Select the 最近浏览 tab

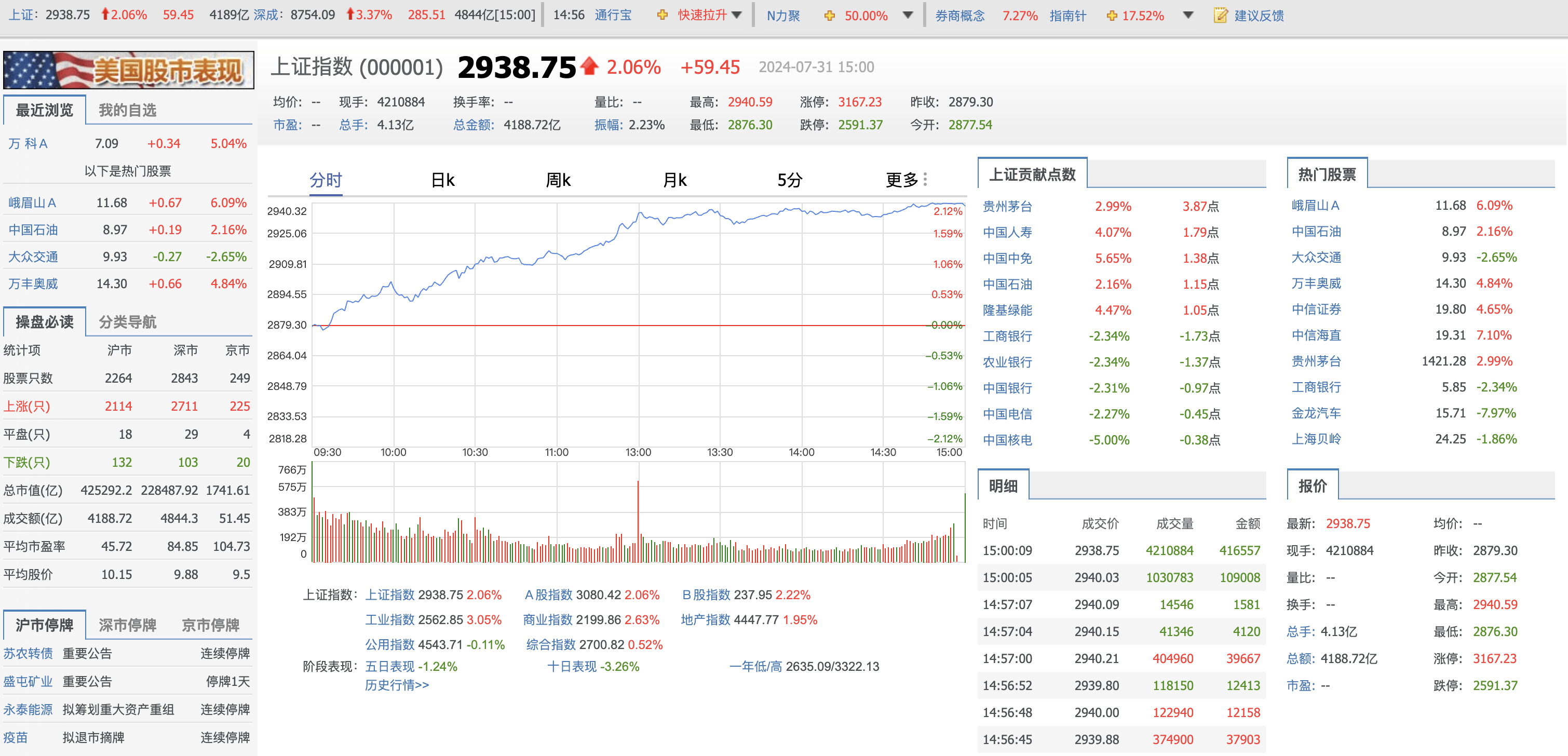tap(45, 110)
